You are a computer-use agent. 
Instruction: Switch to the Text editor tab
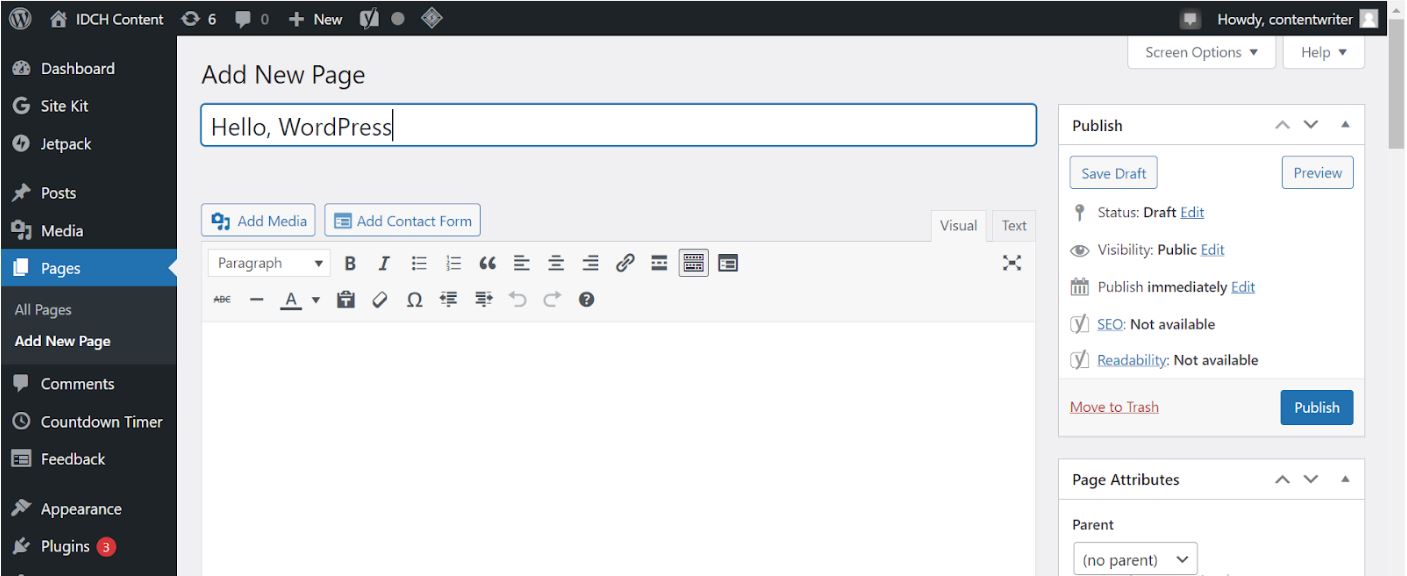1013,225
